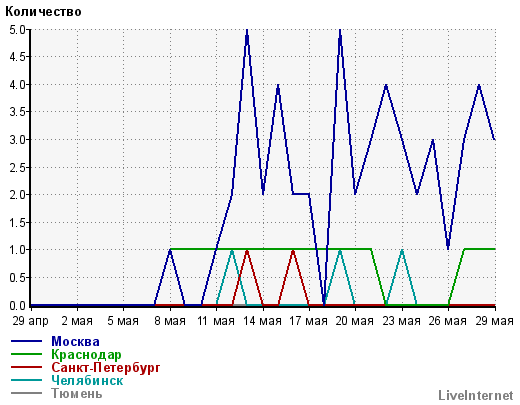The image size is (520, 405).
Task: Click the Краснодар legend label
Action: 86,355
